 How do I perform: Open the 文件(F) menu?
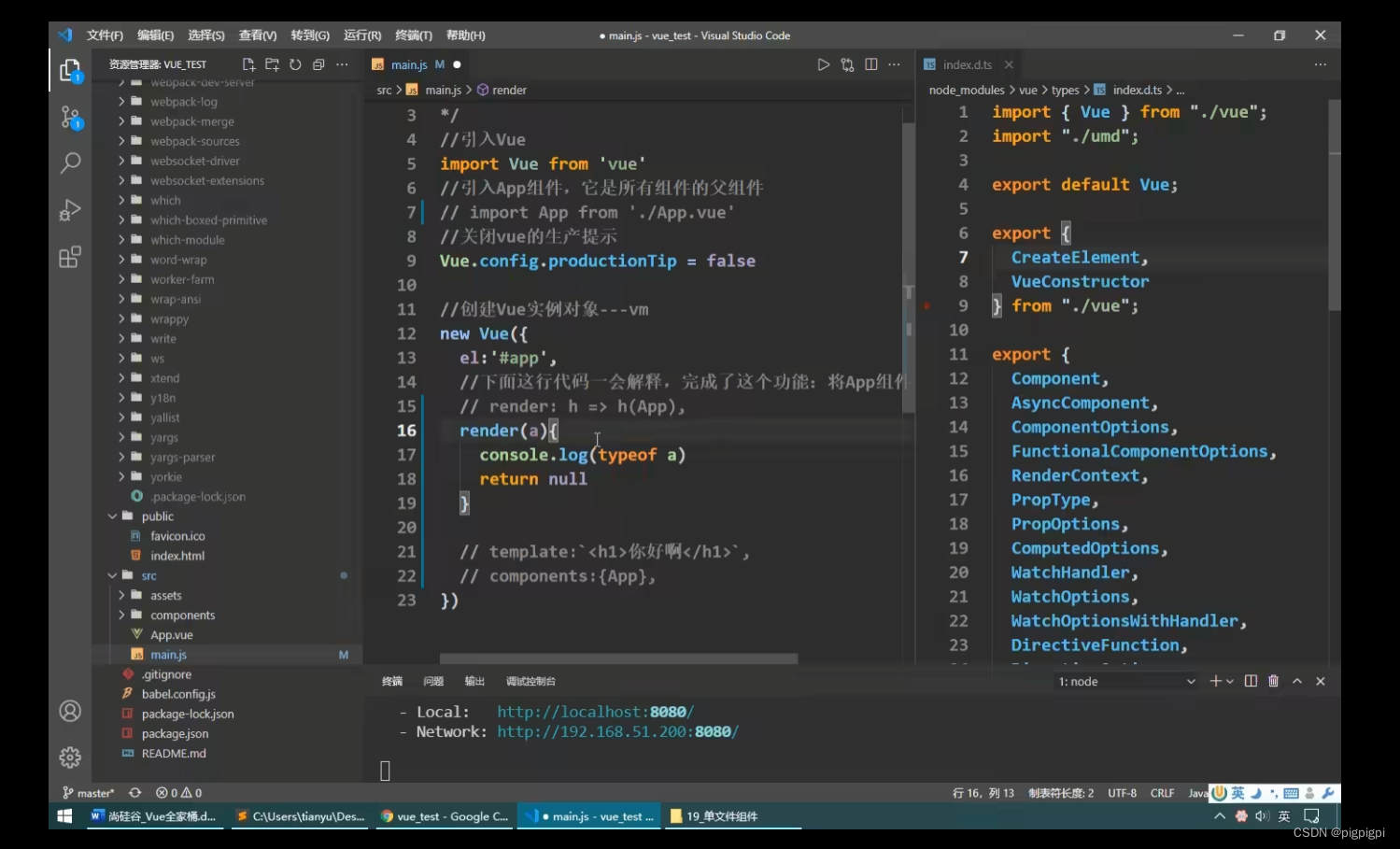[x=105, y=35]
